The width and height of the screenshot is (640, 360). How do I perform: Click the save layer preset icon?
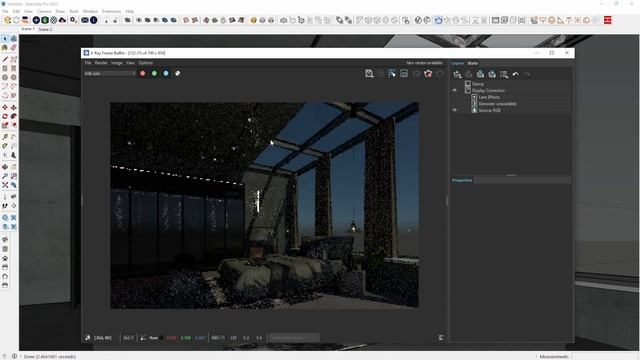pos(480,74)
